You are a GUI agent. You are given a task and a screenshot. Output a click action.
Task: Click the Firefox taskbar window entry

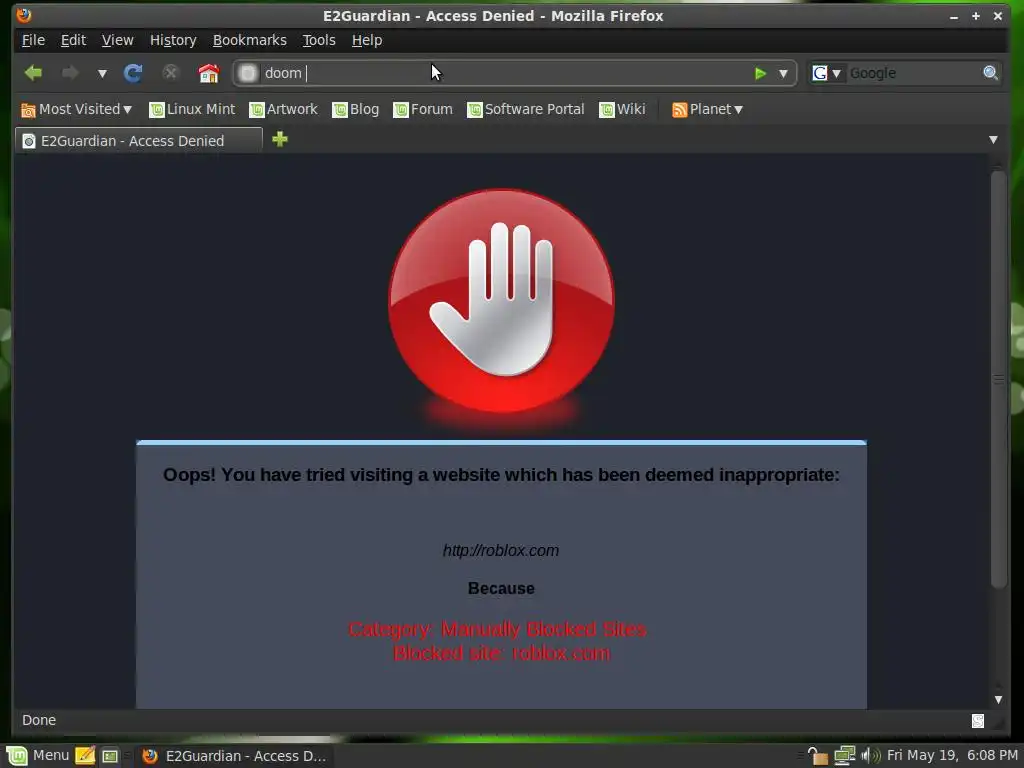235,756
